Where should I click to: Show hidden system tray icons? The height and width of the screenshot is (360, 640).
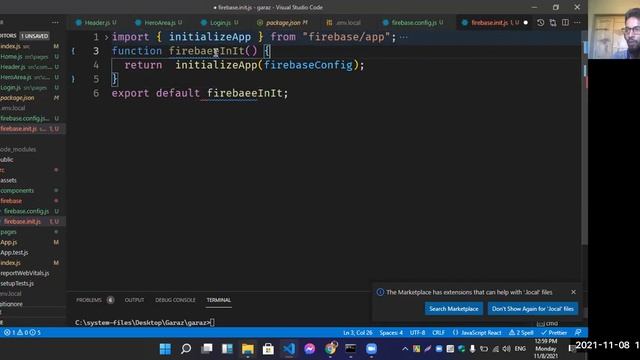click(x=405, y=349)
